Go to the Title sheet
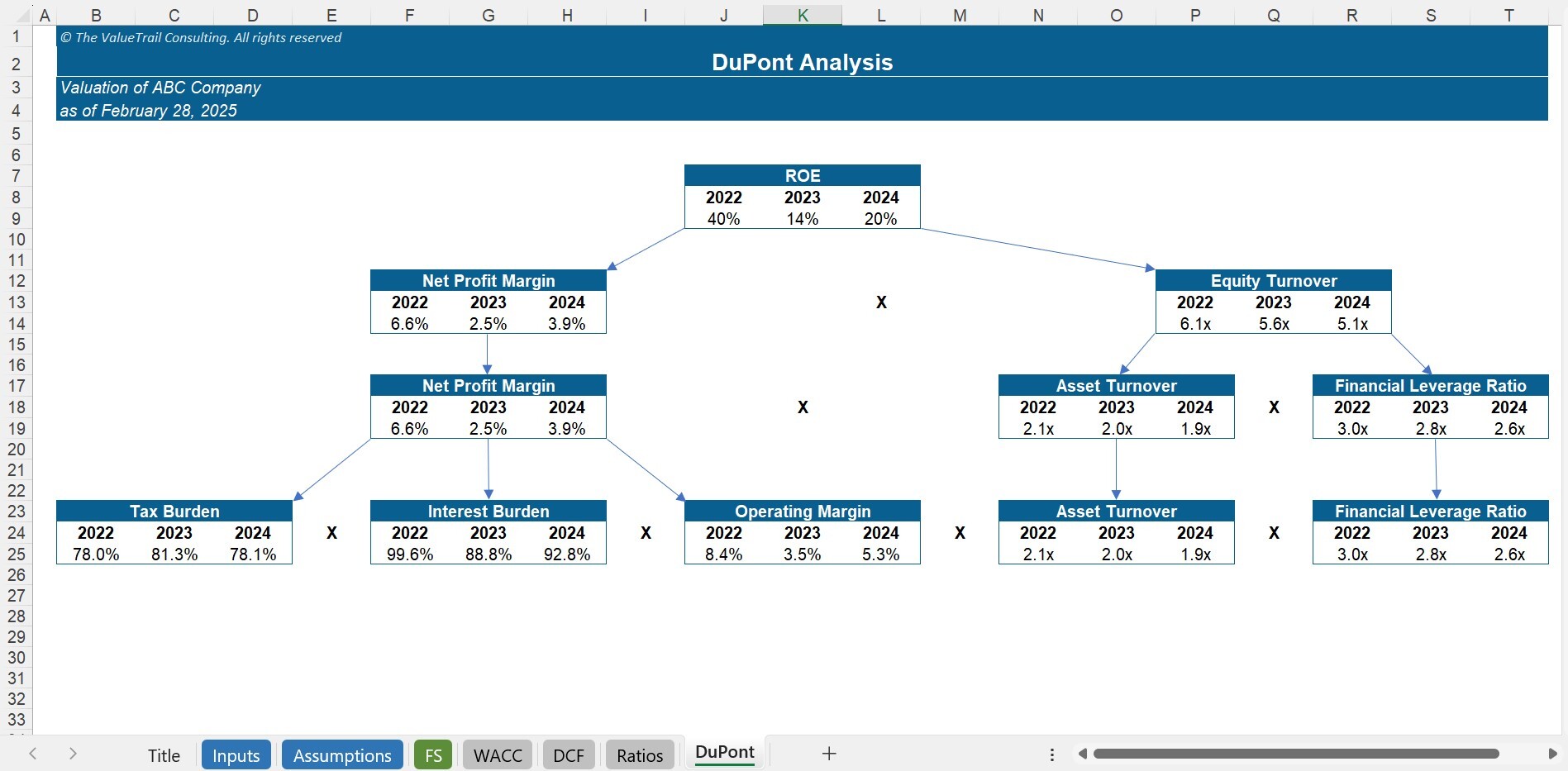The image size is (1568, 771). [x=163, y=754]
